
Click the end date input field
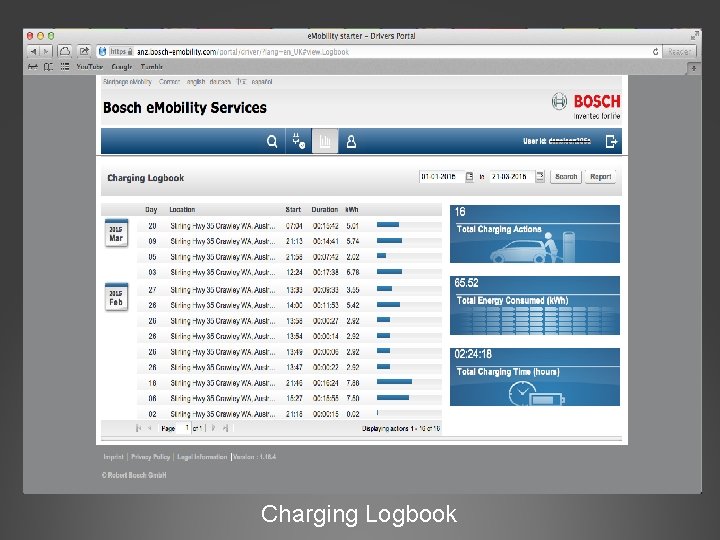(512, 177)
